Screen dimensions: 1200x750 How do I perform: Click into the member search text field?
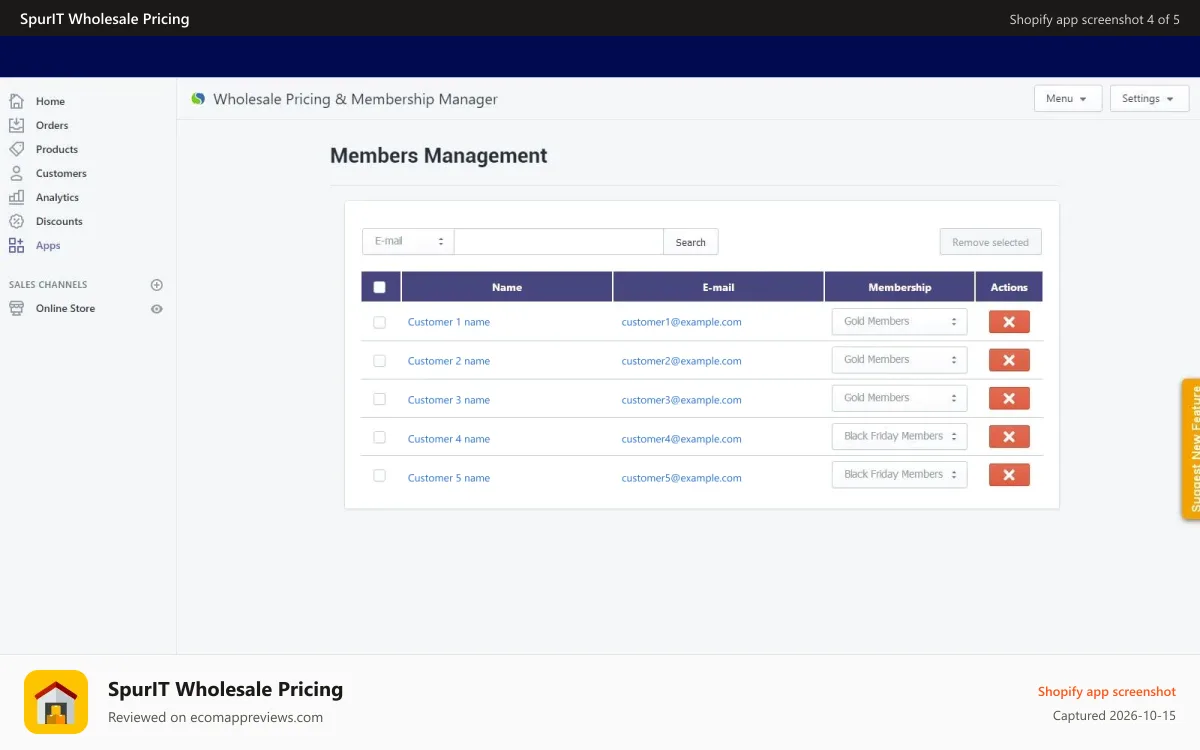tap(559, 242)
